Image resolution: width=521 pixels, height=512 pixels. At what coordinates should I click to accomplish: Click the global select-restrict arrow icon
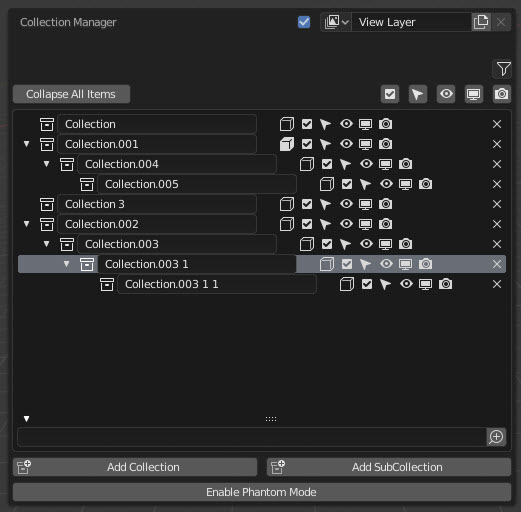pos(418,94)
